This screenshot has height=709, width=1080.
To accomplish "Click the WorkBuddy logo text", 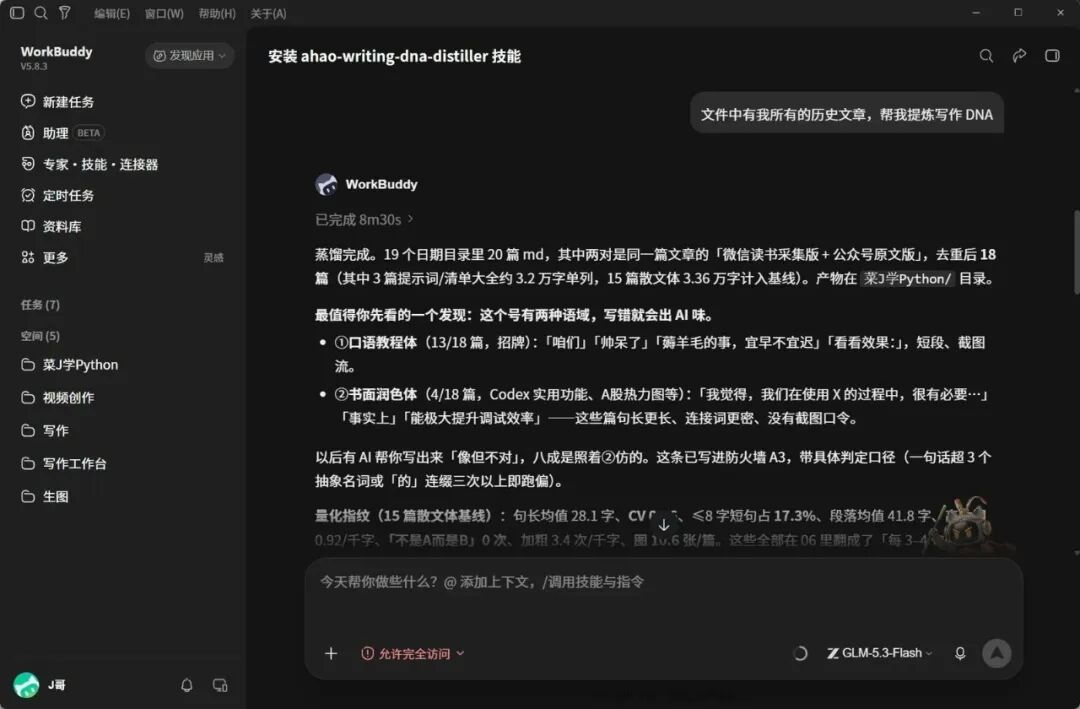I will coord(56,52).
